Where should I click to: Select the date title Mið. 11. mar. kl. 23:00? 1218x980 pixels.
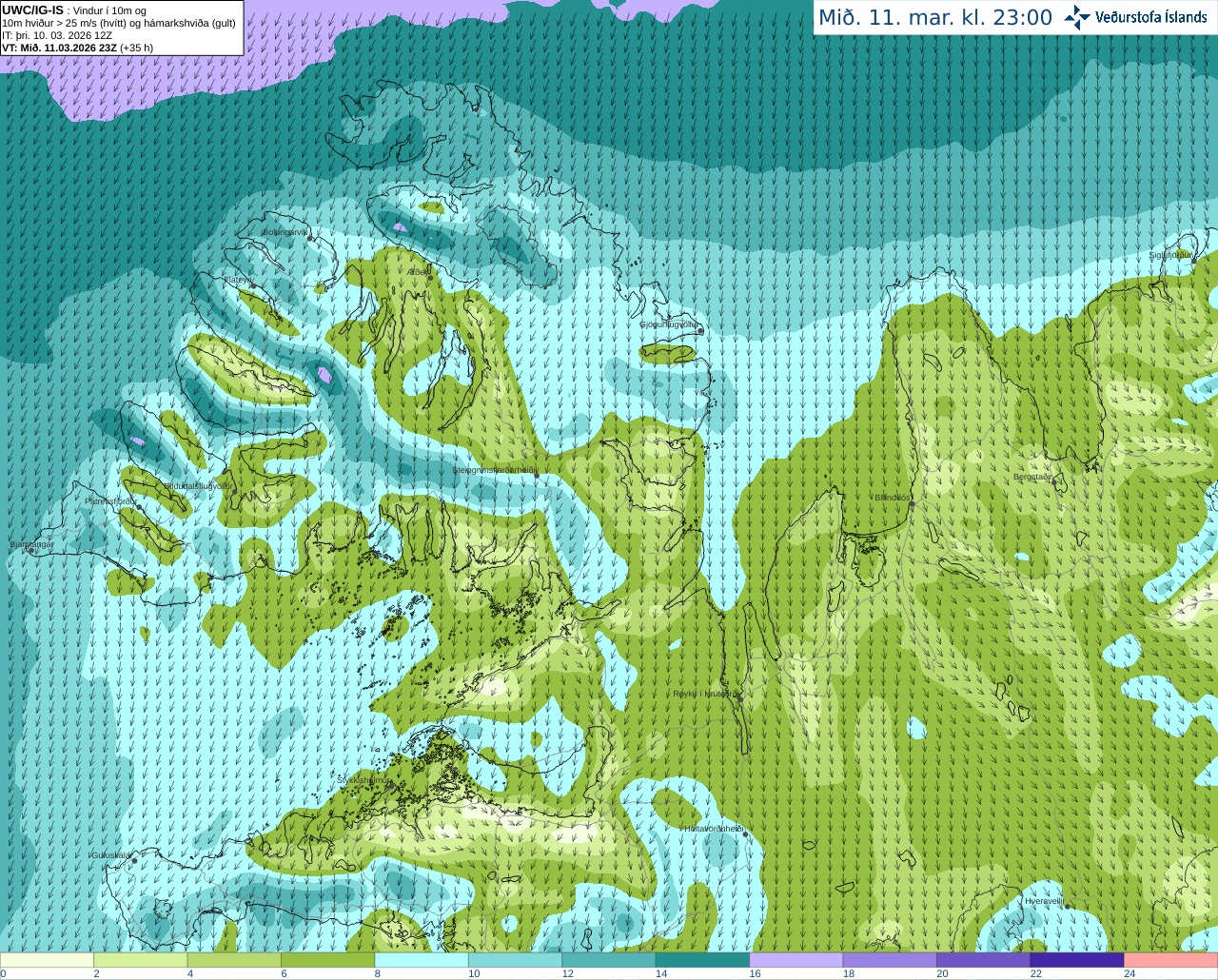coord(935,18)
